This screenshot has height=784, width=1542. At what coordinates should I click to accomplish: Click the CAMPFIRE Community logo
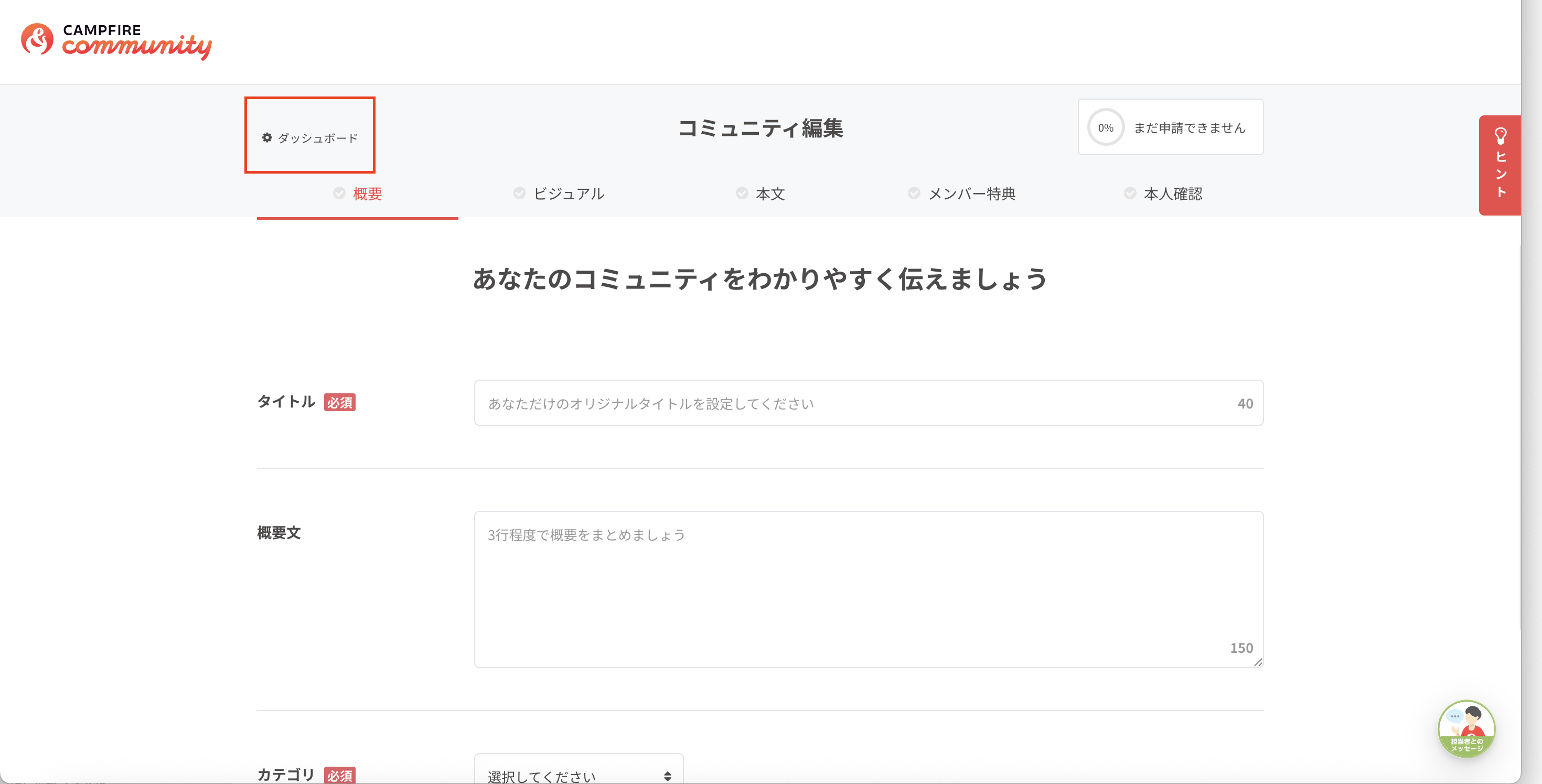pos(117,42)
